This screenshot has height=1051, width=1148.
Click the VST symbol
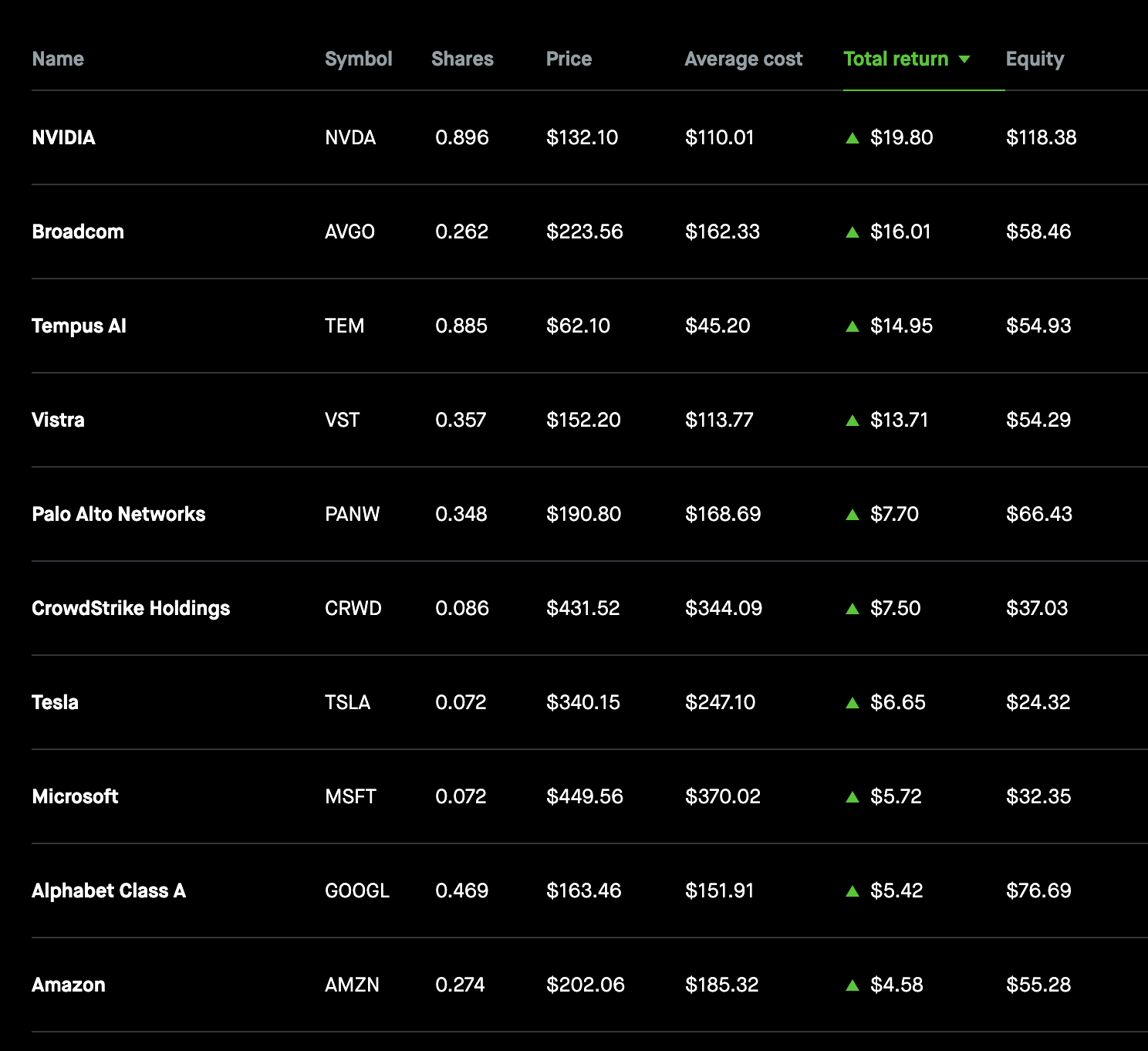pyautogui.click(x=343, y=420)
